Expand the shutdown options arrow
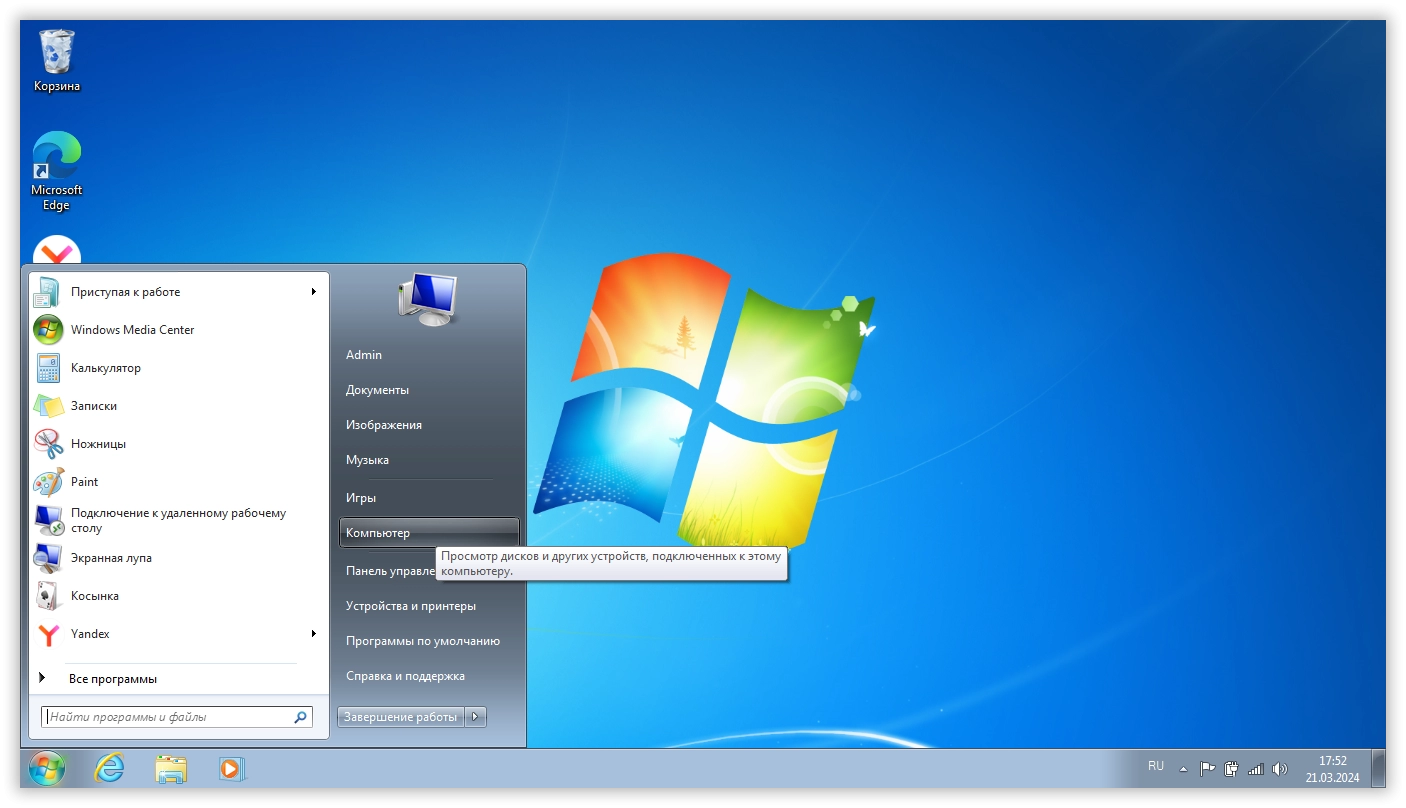The height and width of the screenshot is (808, 1406). 476,717
